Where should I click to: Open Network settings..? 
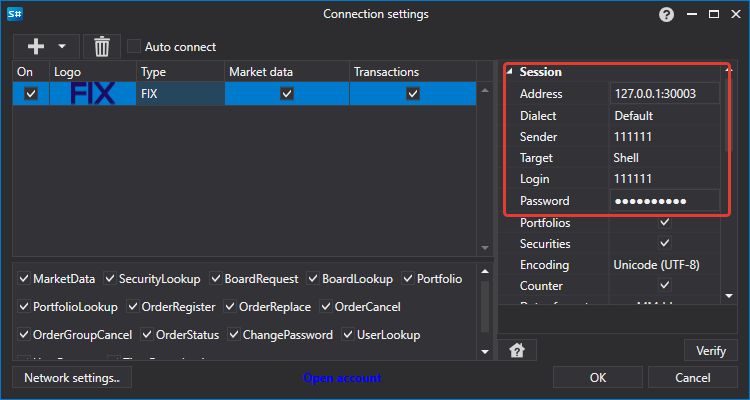point(72,378)
